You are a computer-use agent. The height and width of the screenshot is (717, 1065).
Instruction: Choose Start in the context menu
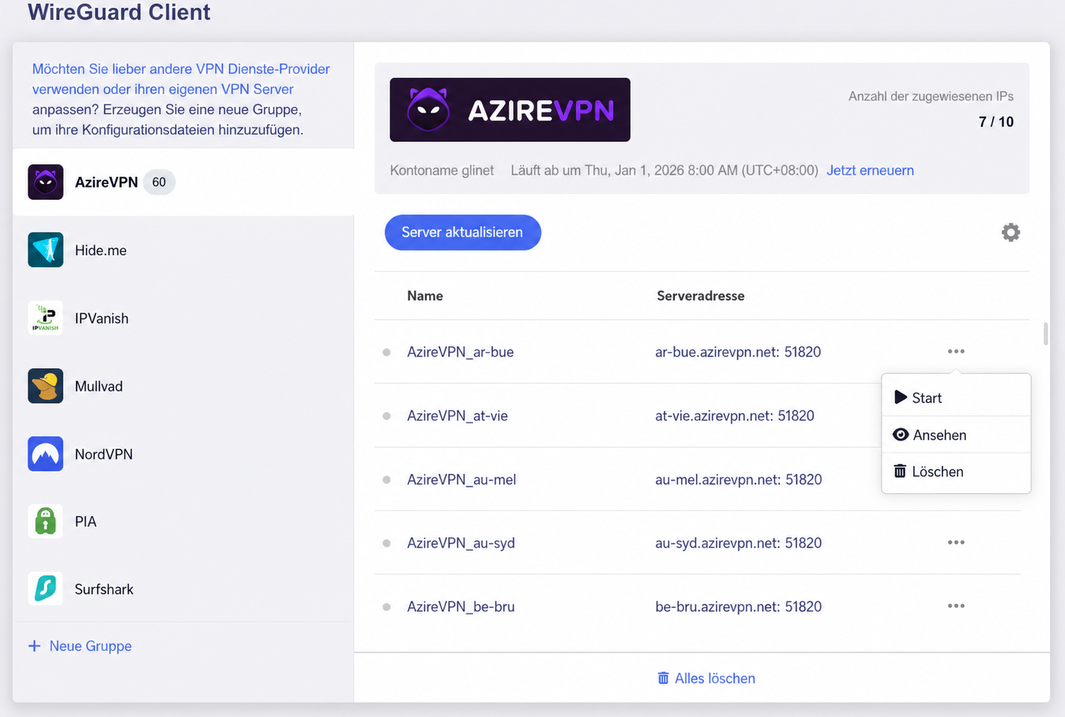coord(956,398)
